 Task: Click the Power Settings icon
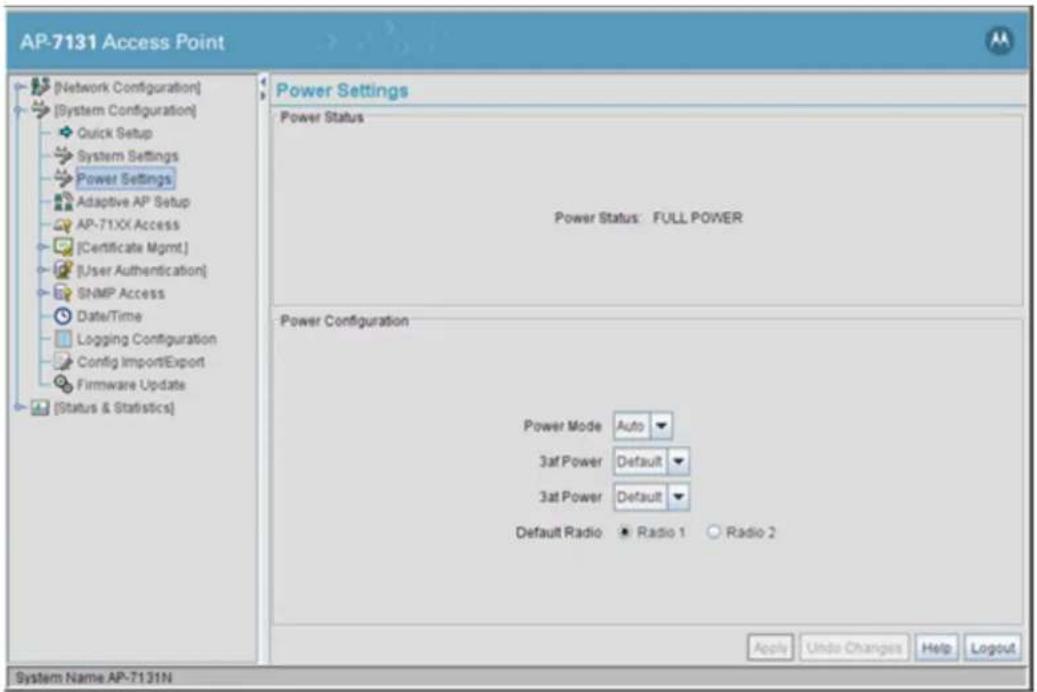point(63,178)
